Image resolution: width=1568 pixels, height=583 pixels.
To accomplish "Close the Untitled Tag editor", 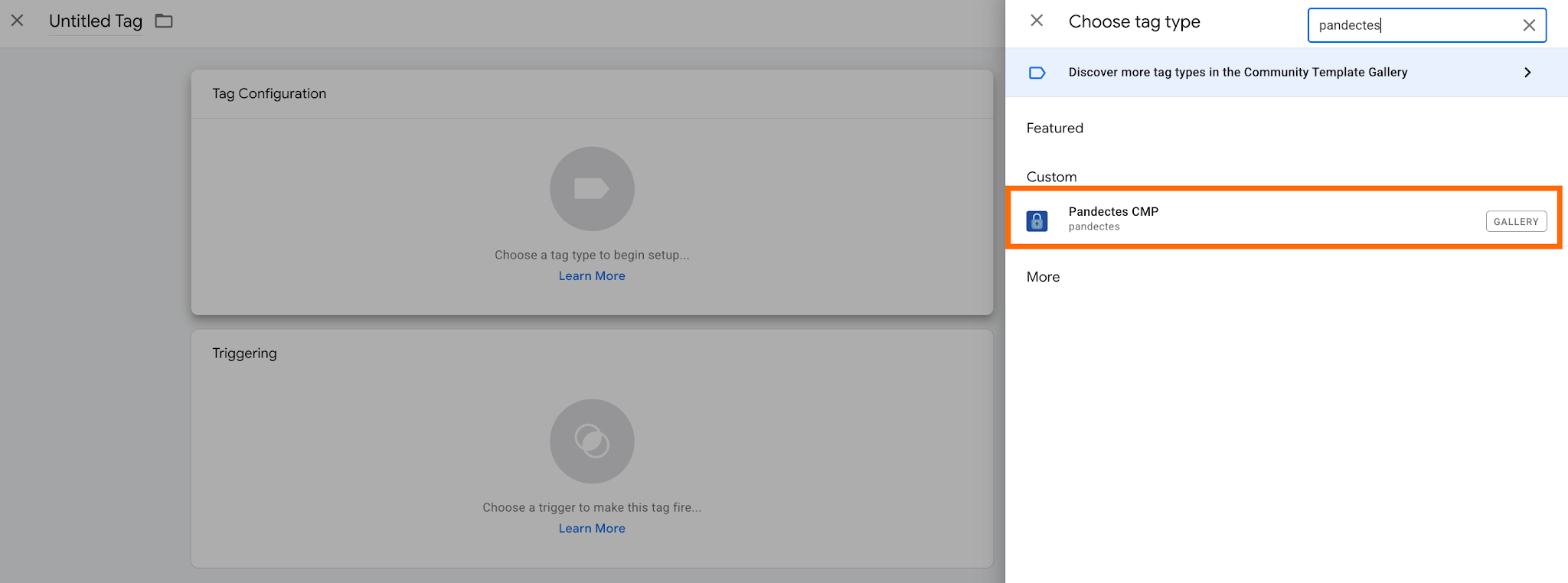I will 17,21.
